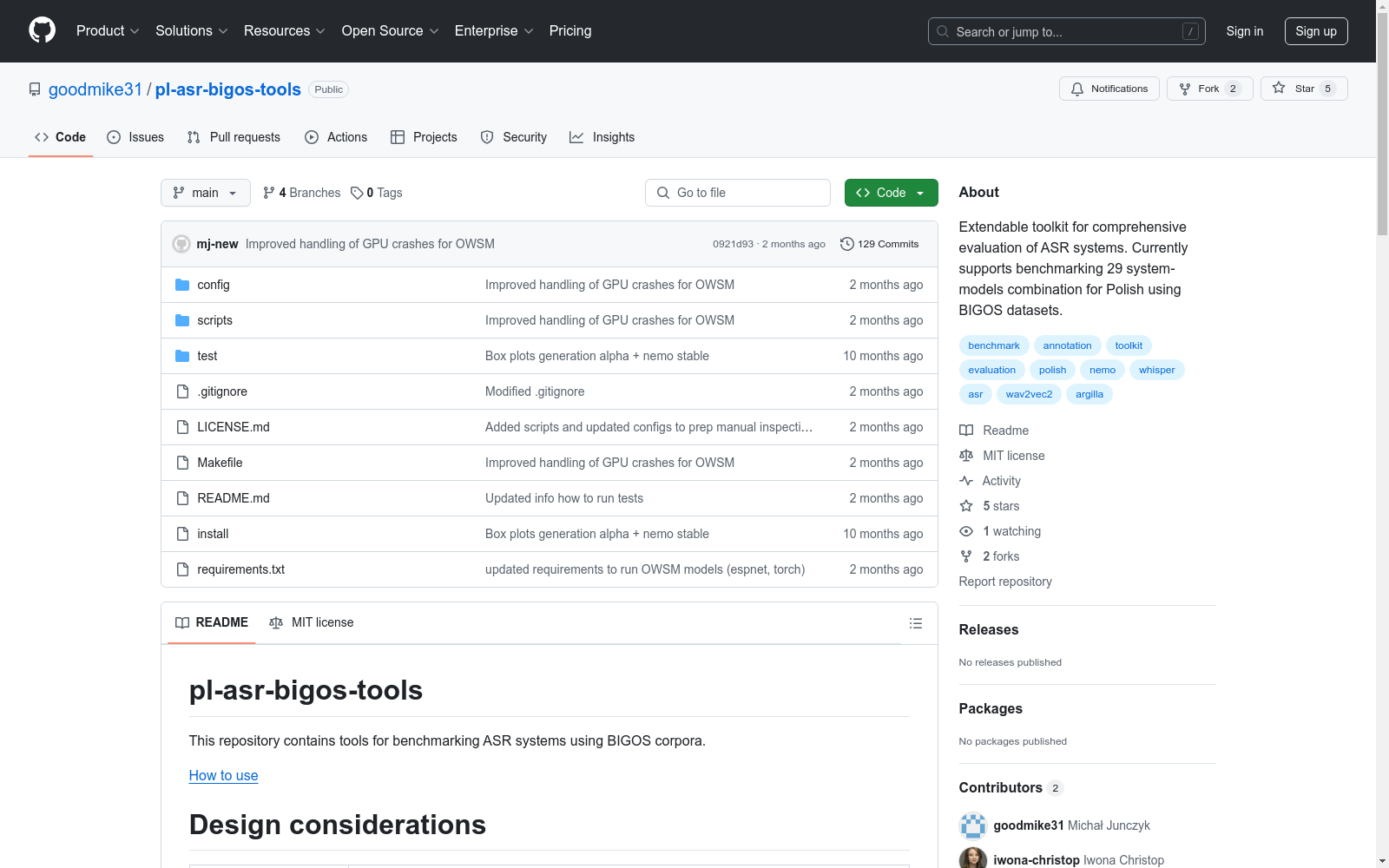1389x868 pixels.
Task: Open the Projects tab
Action: click(424, 137)
